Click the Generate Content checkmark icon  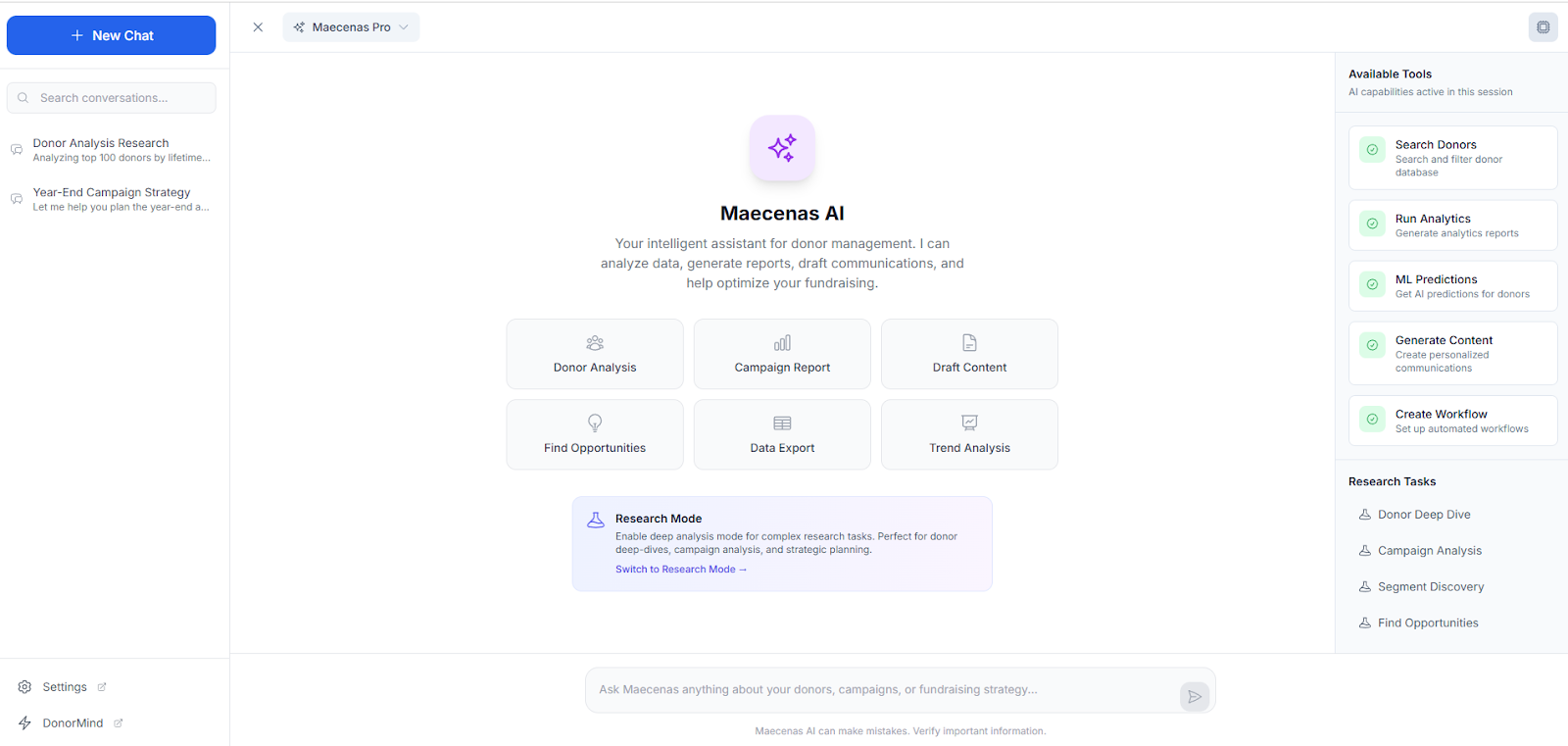click(x=1372, y=345)
